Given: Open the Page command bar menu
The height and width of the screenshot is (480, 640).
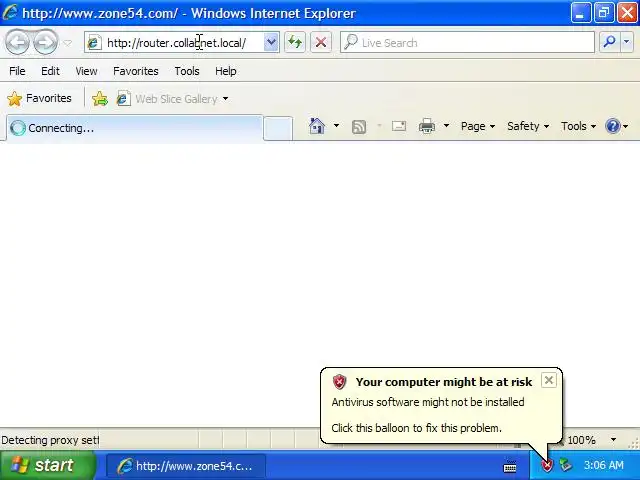Looking at the screenshot, I should [x=478, y=126].
